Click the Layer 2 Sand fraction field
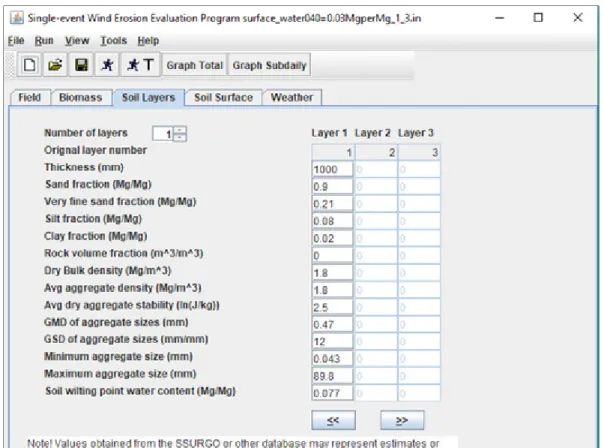604x448 pixels. point(376,186)
